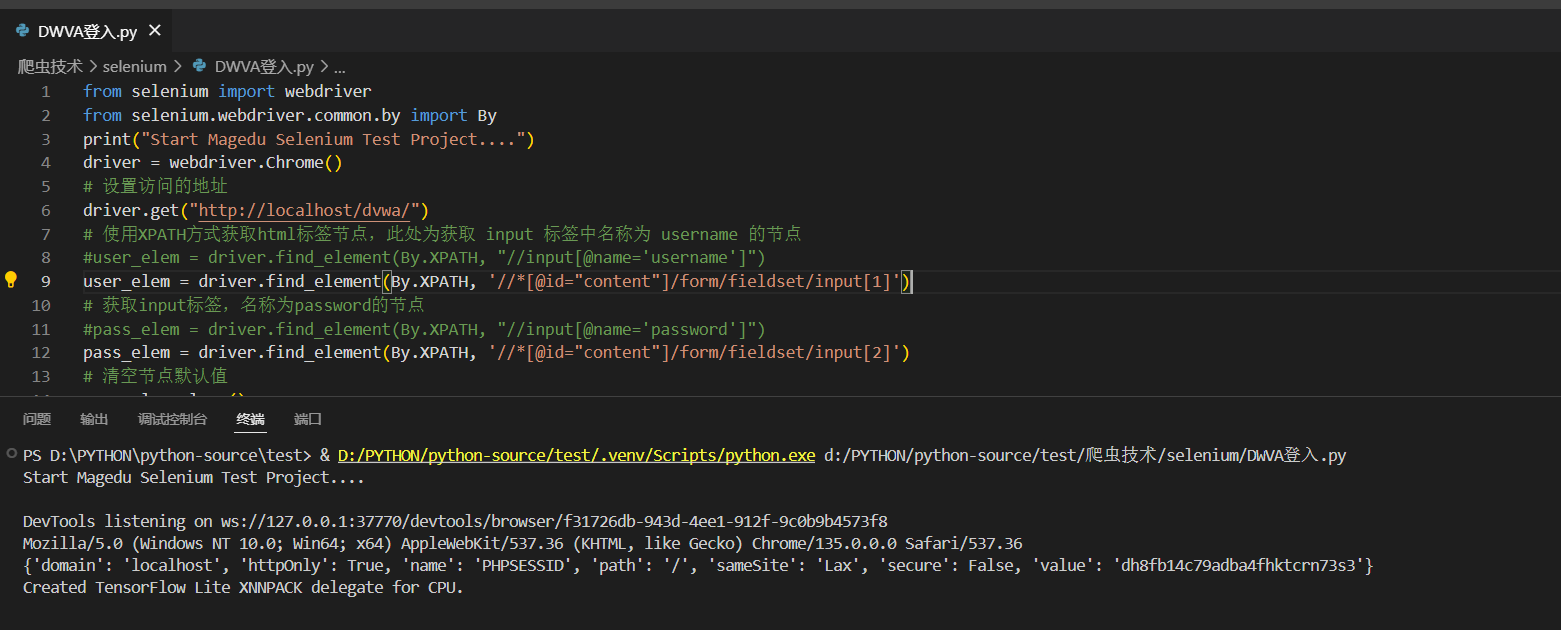Switch to the 输出 panel tab
This screenshot has height=630, width=1561.
point(95,419)
